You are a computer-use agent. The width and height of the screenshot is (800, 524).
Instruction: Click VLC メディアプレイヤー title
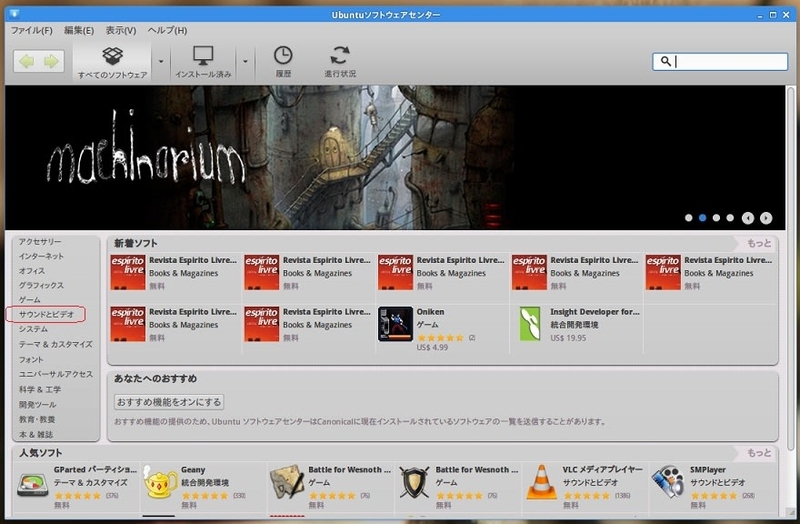coord(603,469)
